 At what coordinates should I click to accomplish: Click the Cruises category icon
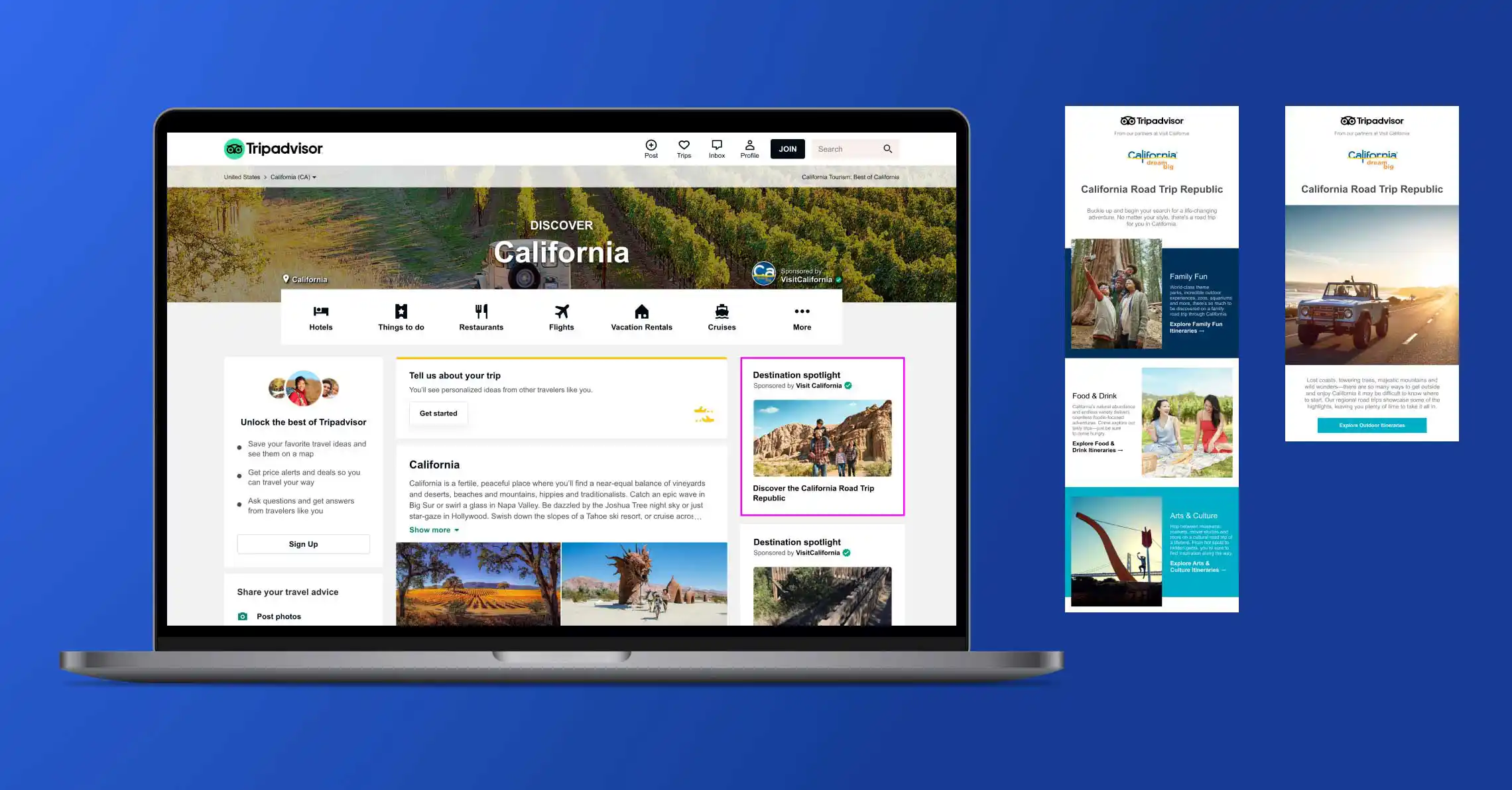[x=722, y=312]
